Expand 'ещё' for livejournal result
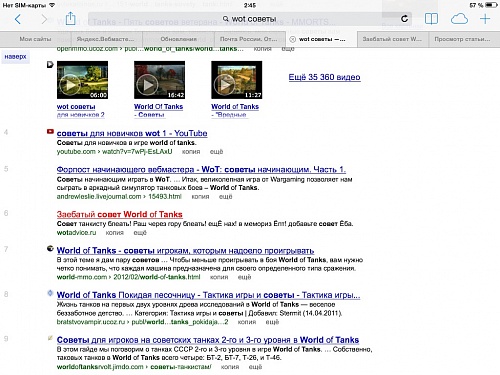Image resolution: width=500 pixels, height=375 pixels. click(x=225, y=197)
